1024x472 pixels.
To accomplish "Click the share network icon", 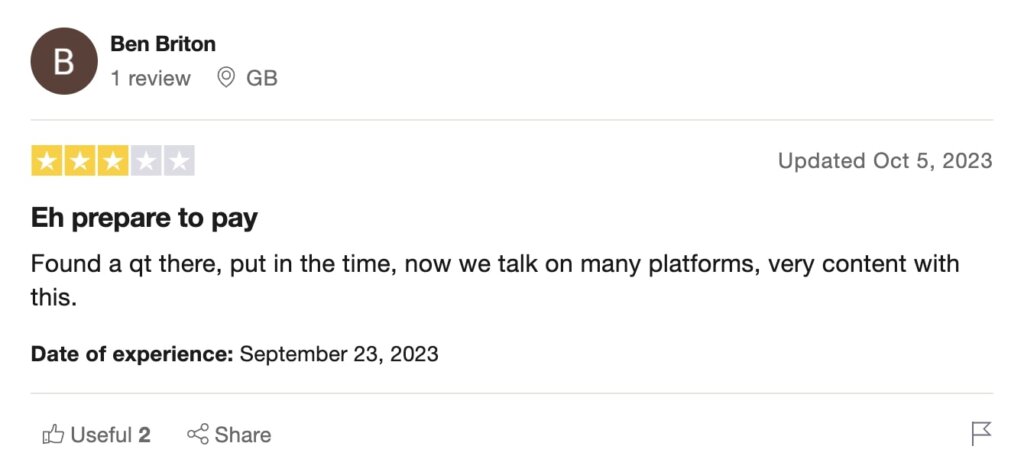I will (197, 434).
